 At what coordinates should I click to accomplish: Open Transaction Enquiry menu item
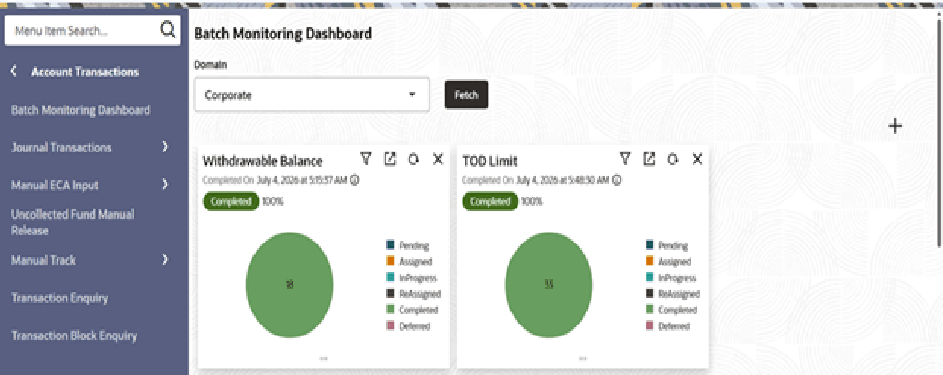pos(60,298)
